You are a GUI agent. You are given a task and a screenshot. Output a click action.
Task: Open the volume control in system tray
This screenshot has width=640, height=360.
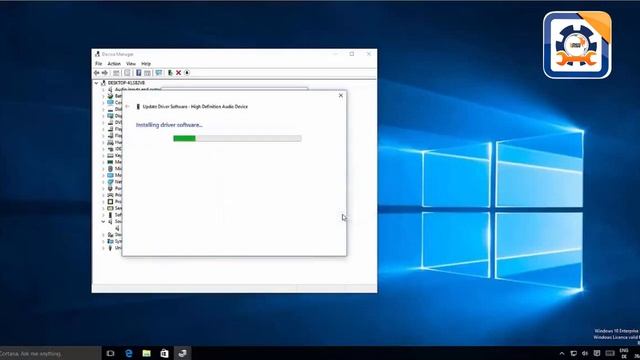585,353
